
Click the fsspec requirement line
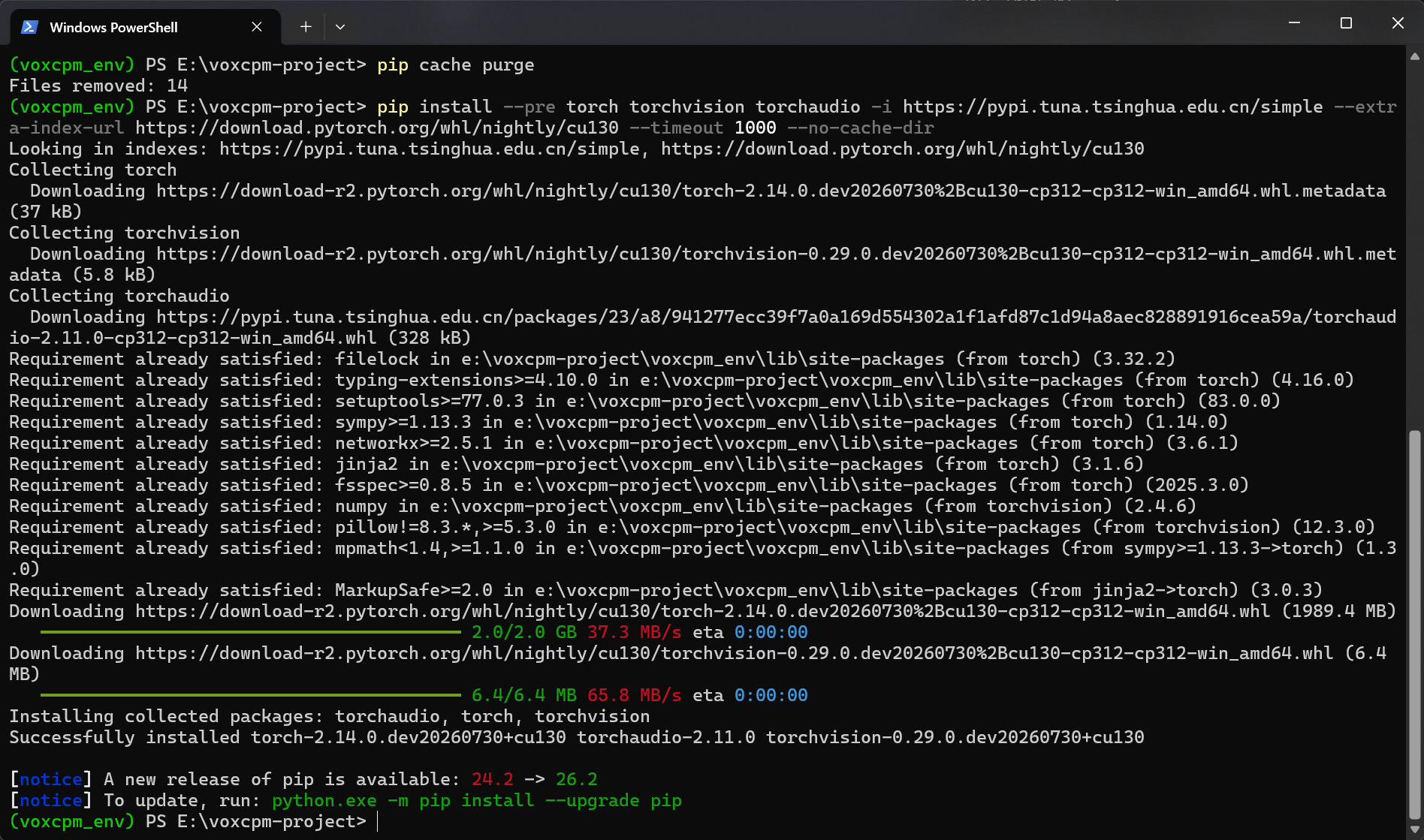[629, 486]
